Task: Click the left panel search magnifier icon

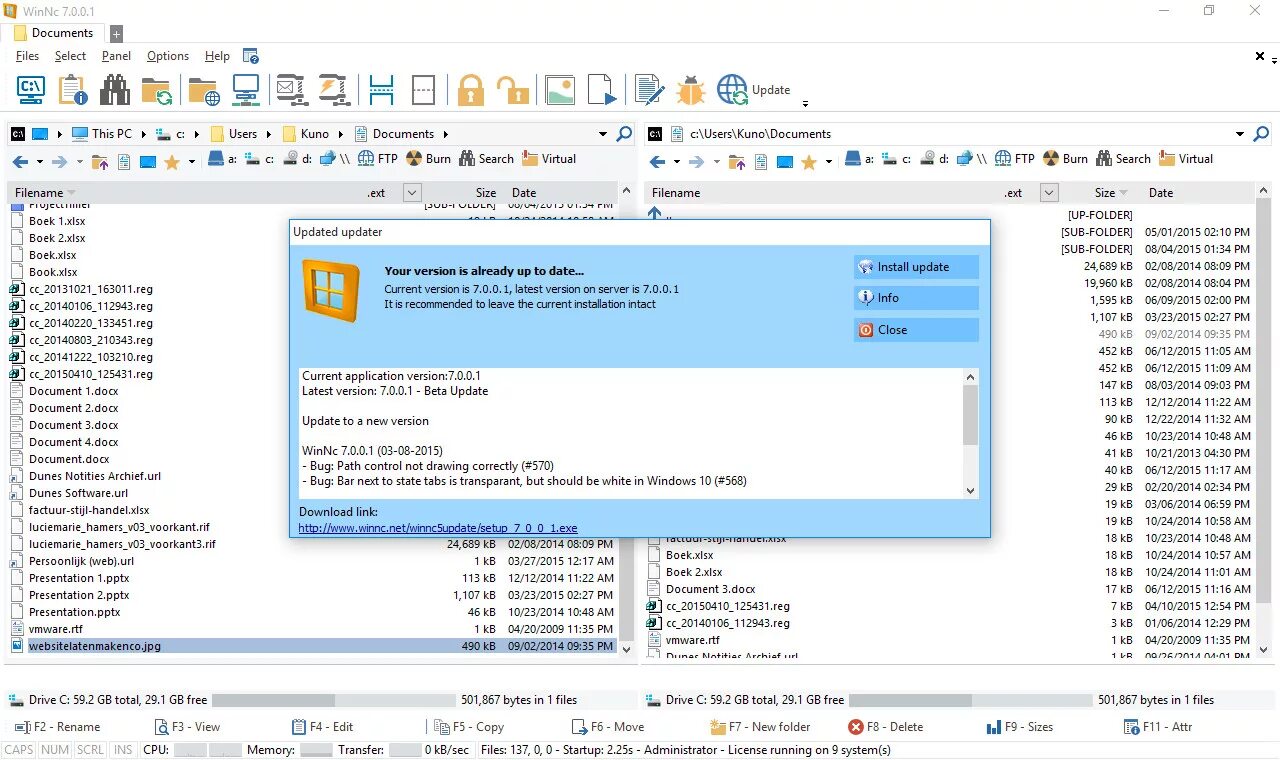Action: point(624,133)
